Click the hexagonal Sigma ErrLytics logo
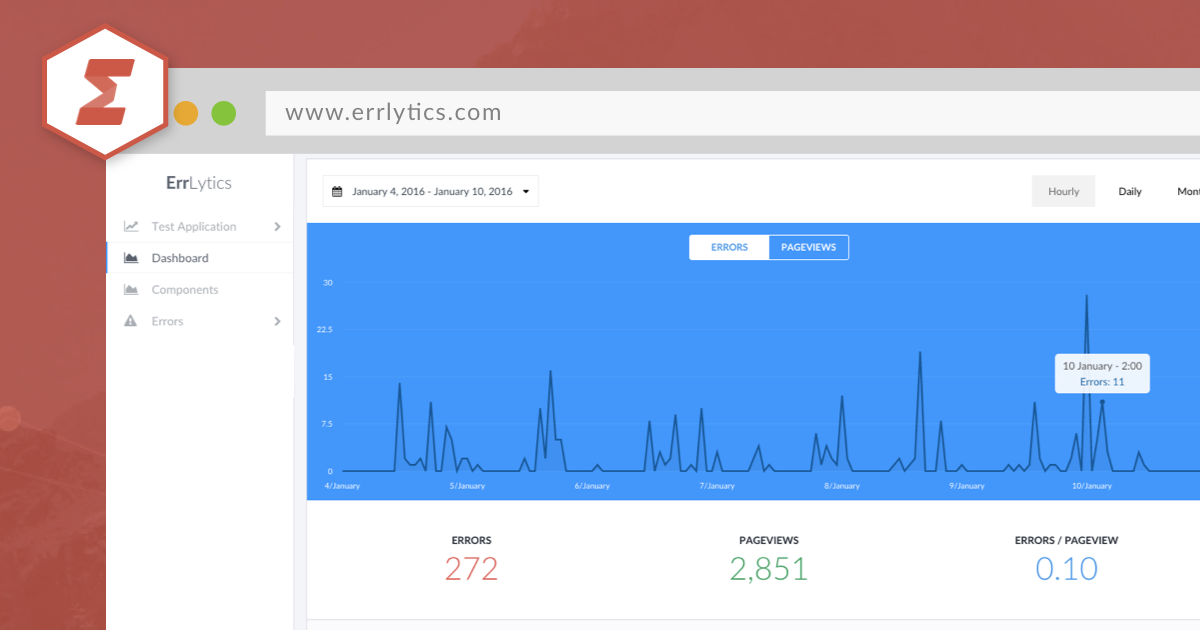Viewport: 1200px width, 630px height. (x=104, y=88)
